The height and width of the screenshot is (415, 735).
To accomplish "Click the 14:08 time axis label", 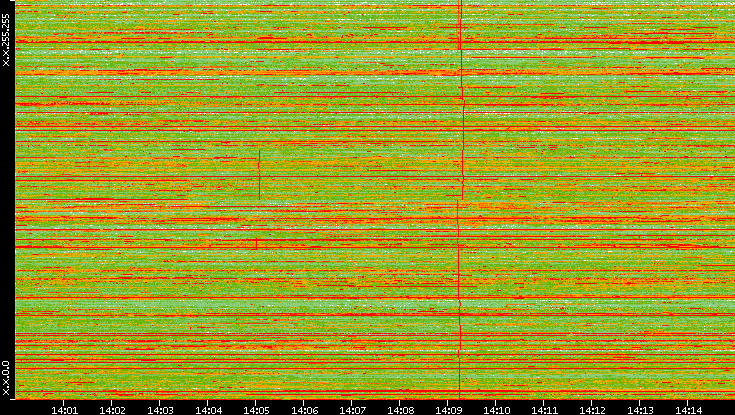I will 400,410.
